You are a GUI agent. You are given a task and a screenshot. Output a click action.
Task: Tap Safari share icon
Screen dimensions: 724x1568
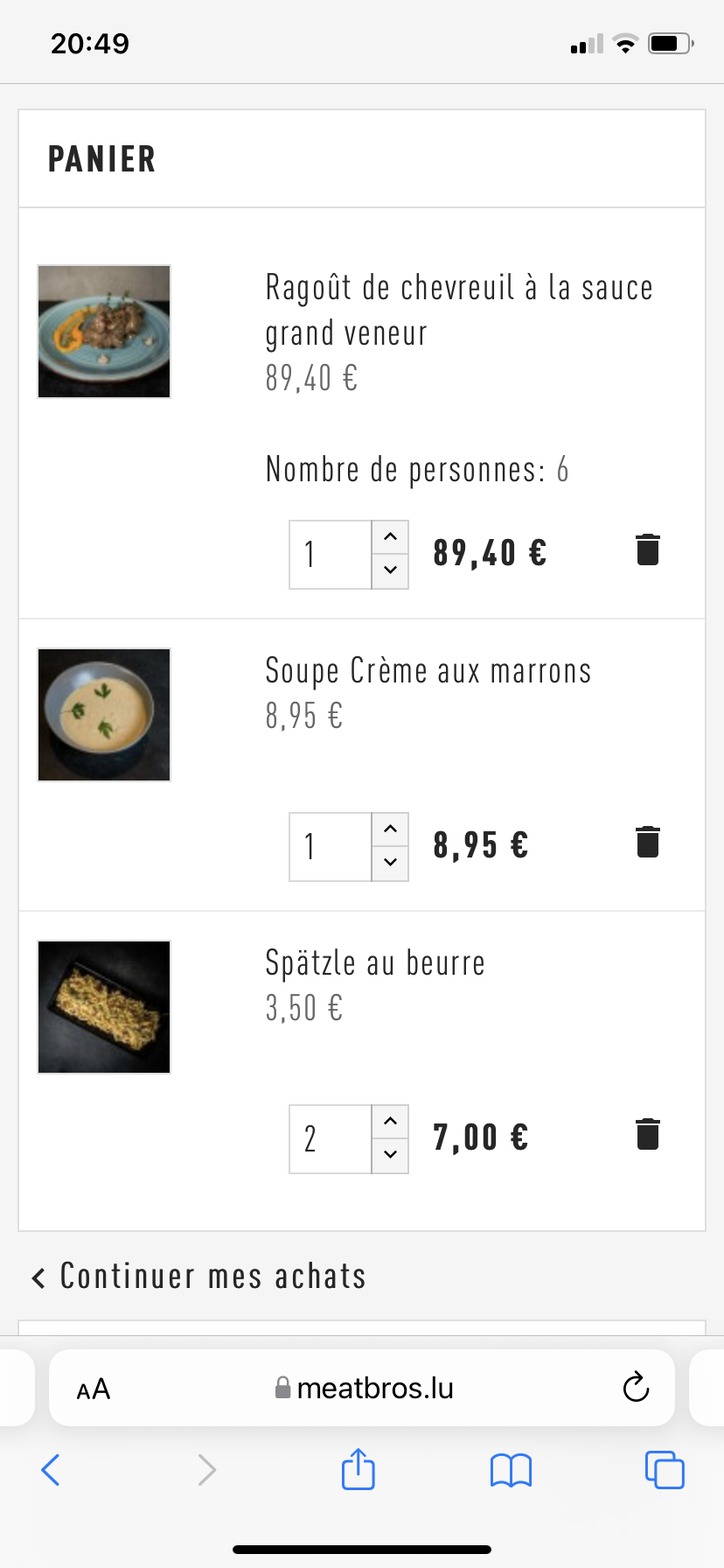[x=359, y=1469]
